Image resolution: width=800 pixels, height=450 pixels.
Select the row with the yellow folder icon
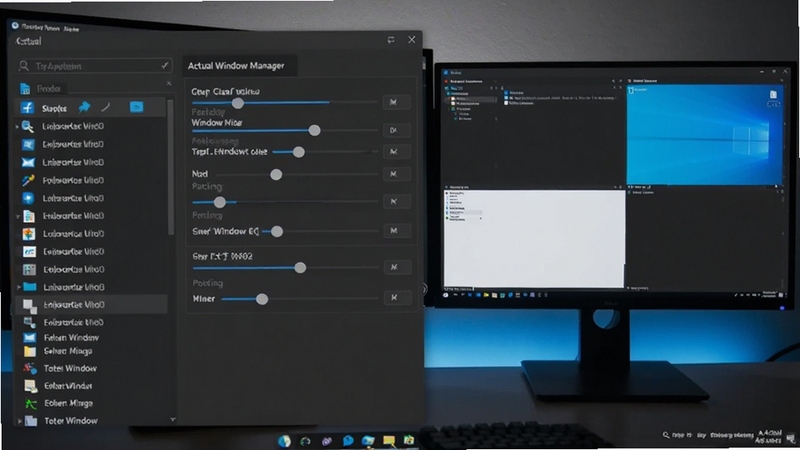[x=91, y=352]
